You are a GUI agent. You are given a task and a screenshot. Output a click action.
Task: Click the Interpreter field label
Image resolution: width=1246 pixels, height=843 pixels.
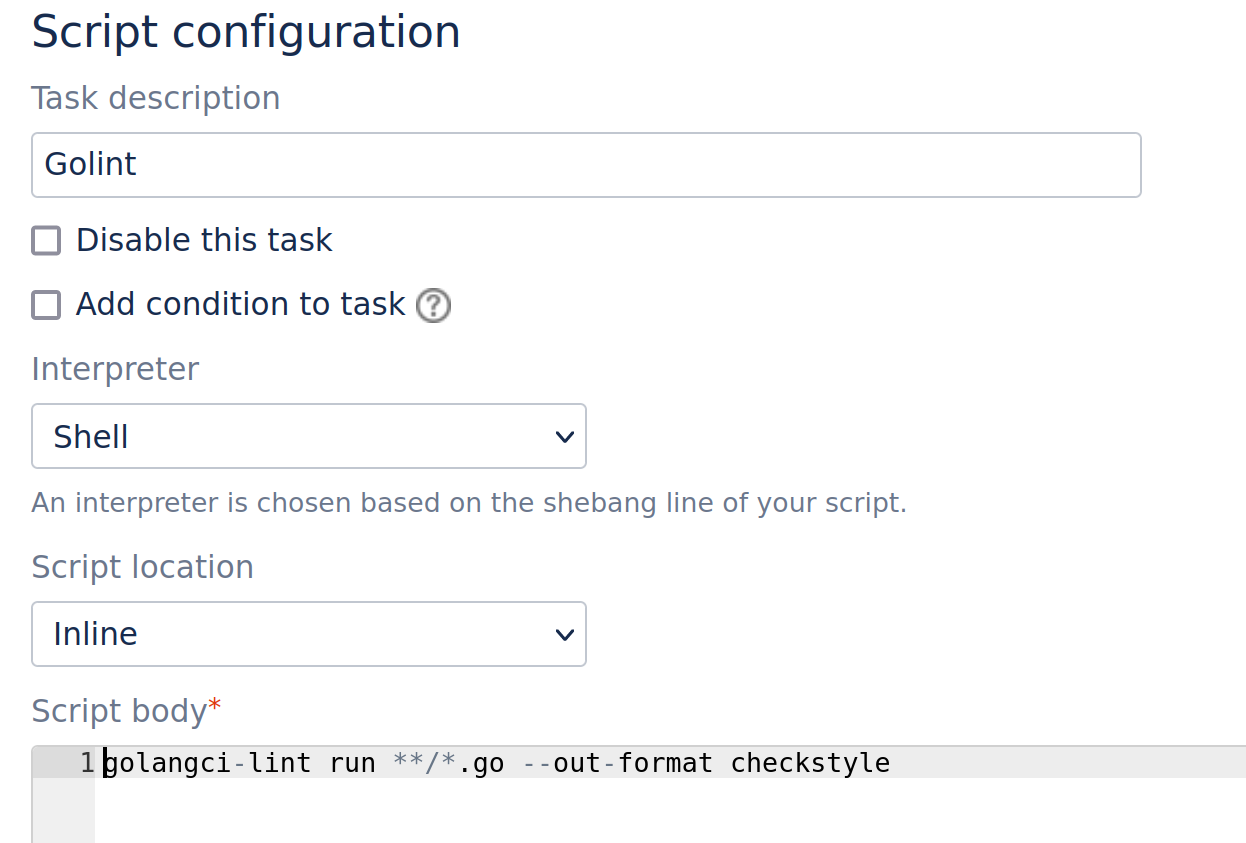(115, 370)
